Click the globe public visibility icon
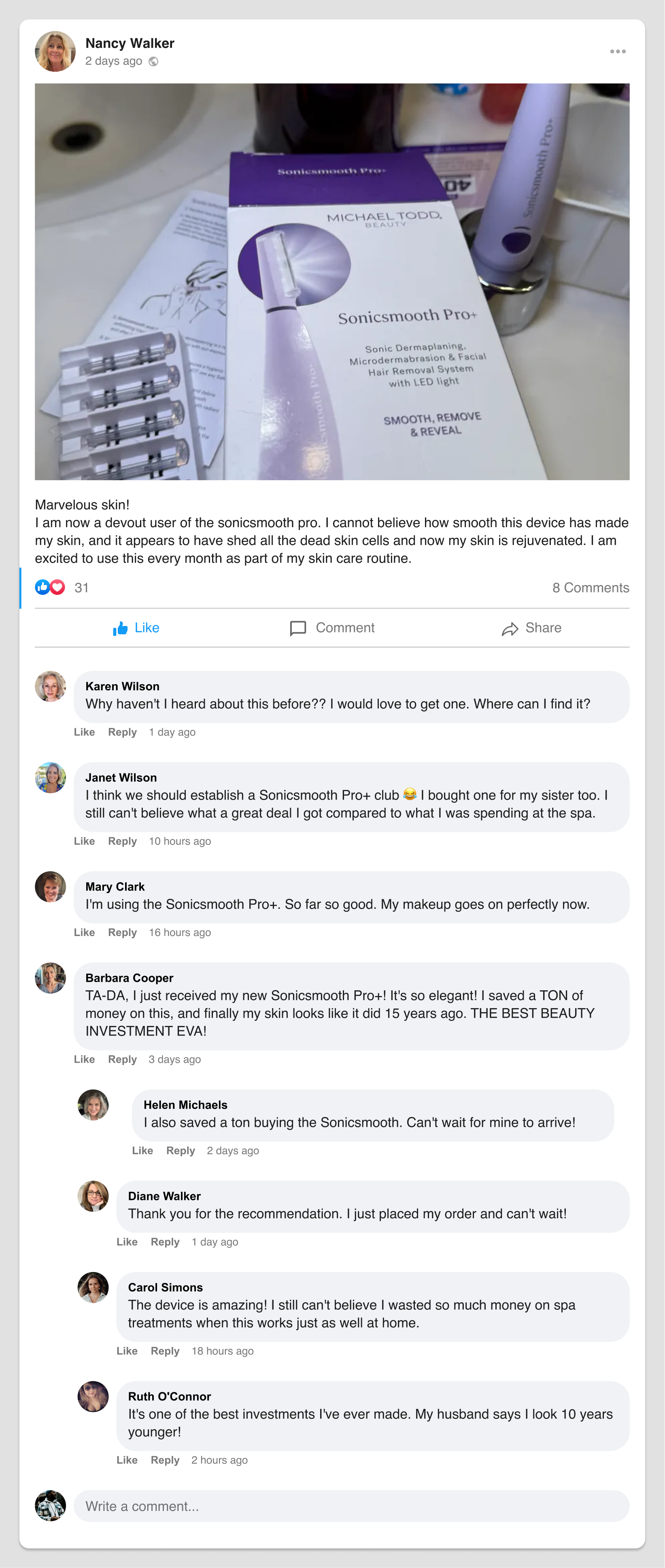The height and width of the screenshot is (1568, 665). coord(153,62)
